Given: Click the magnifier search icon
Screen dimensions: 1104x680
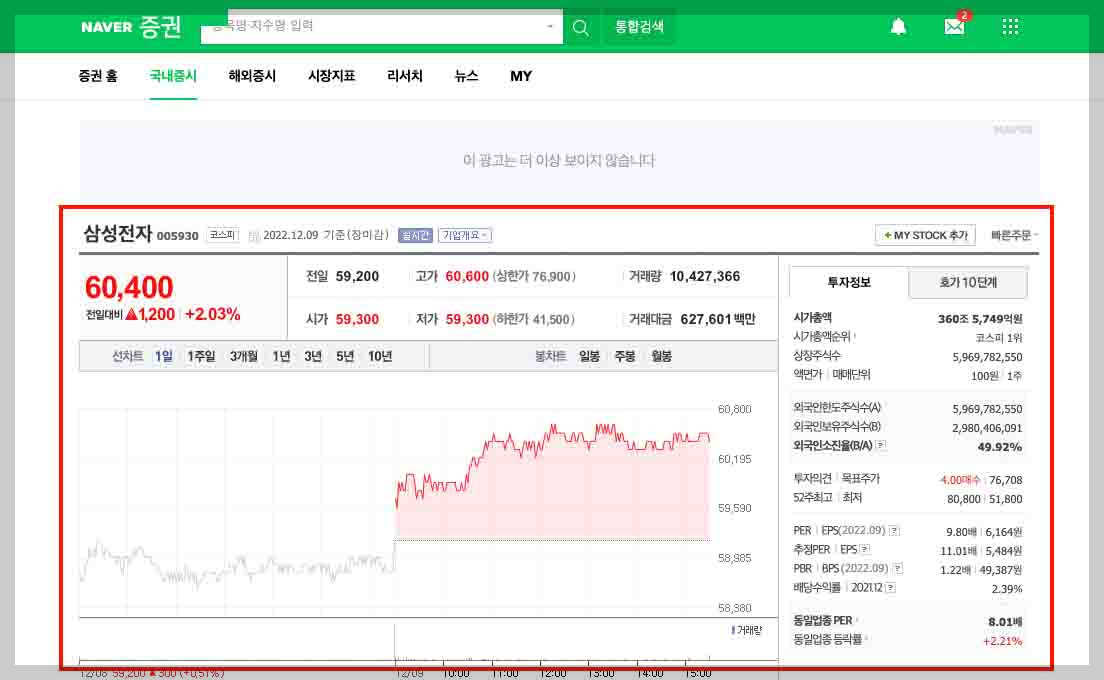Looking at the screenshot, I should click(581, 27).
